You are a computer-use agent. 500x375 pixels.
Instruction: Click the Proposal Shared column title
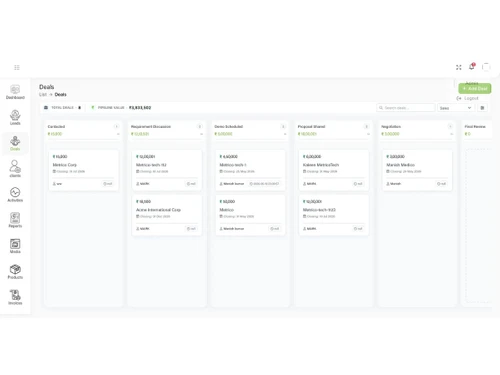click(x=311, y=127)
